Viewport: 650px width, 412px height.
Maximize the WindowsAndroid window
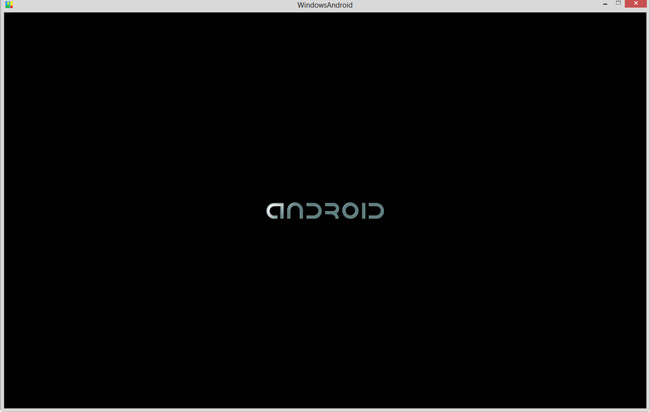pos(618,3)
